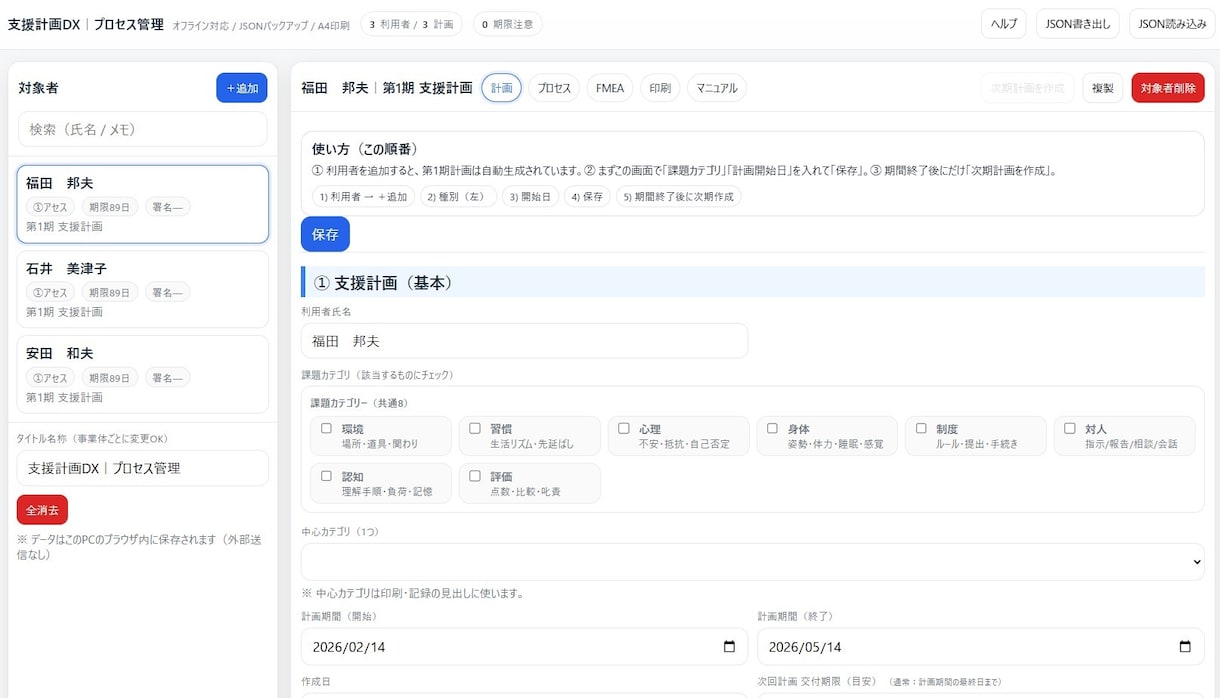Open the マニュアル tab
The height and width of the screenshot is (698, 1220).
717,88
